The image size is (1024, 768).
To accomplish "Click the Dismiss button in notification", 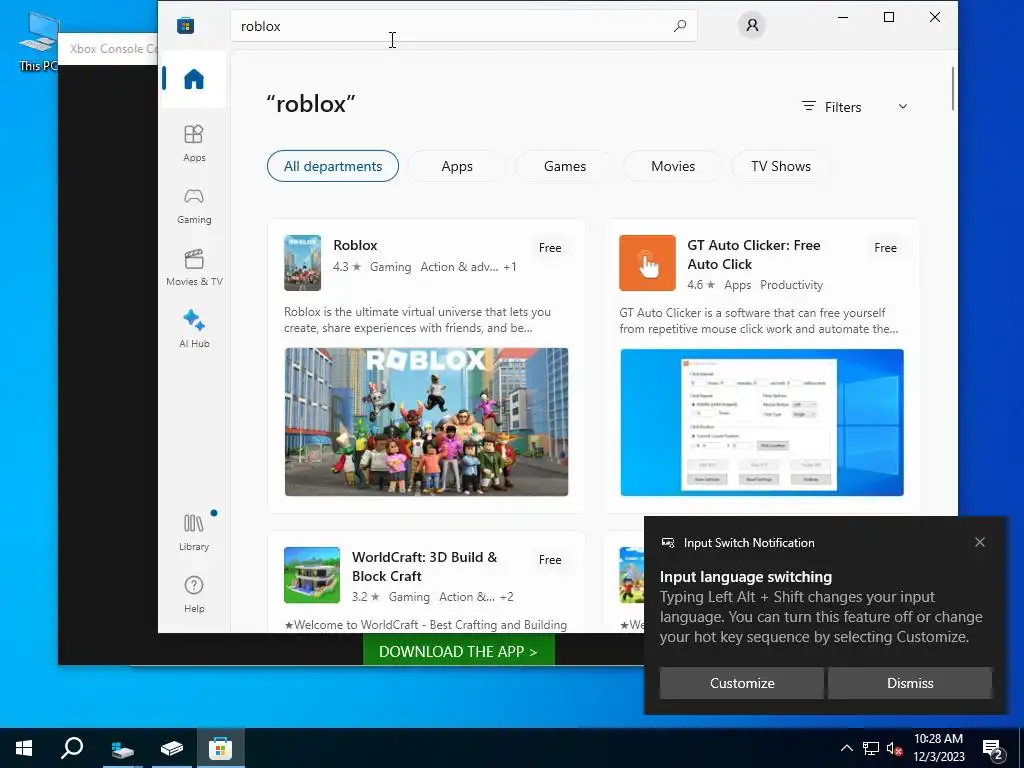I will (910, 683).
